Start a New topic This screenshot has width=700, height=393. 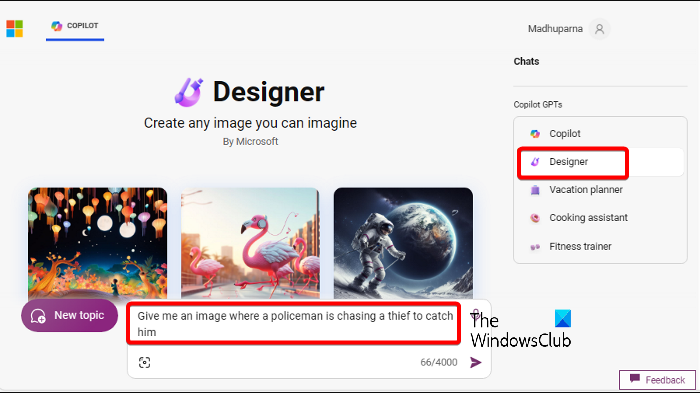pyautogui.click(x=70, y=315)
